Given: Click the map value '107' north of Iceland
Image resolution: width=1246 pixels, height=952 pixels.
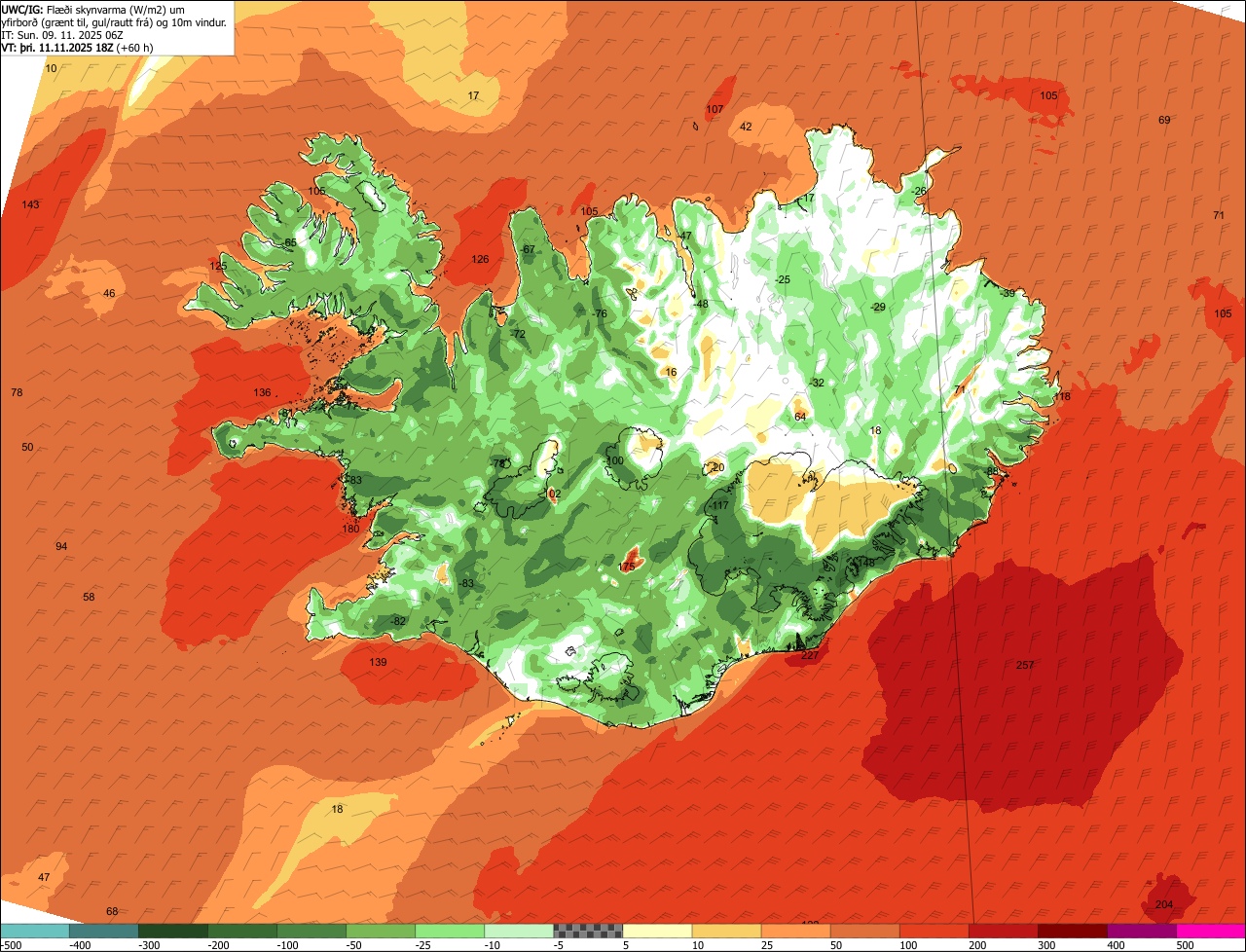Looking at the screenshot, I should tap(715, 109).
